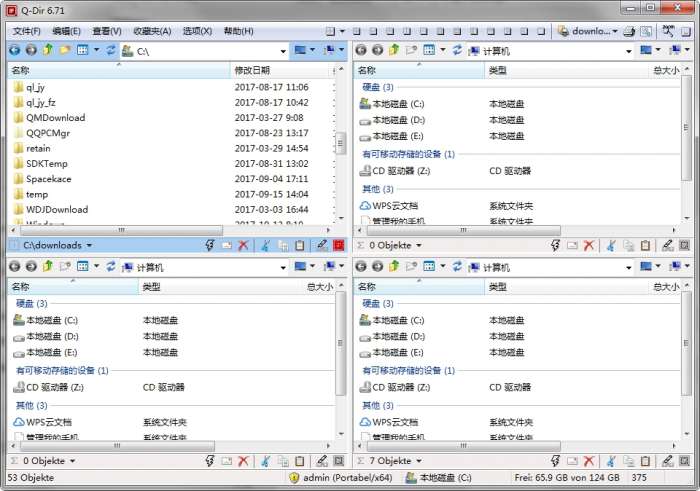Refresh the bottom-left 计算机 pane
This screenshot has height=491, width=700.
pos(111,266)
